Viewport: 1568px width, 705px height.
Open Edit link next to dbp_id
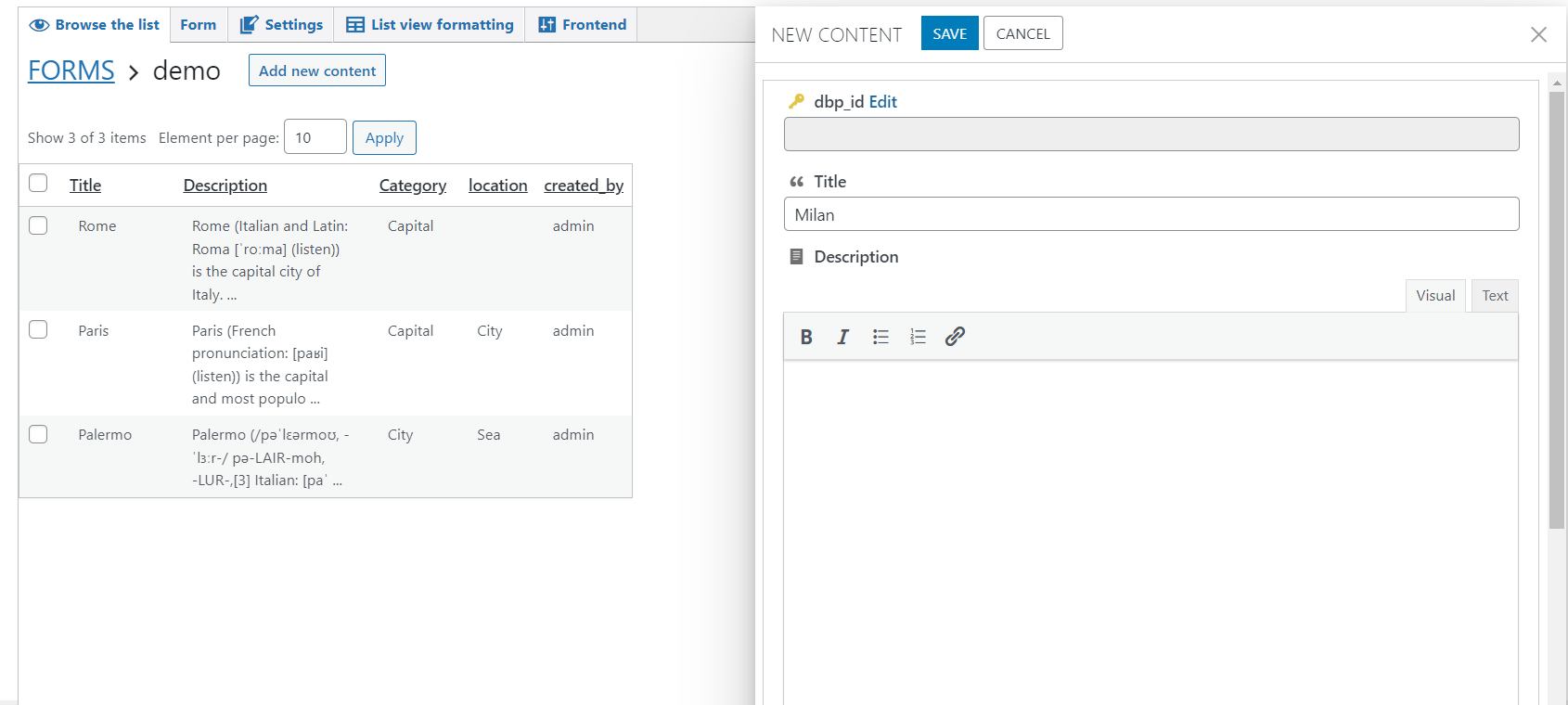click(882, 102)
